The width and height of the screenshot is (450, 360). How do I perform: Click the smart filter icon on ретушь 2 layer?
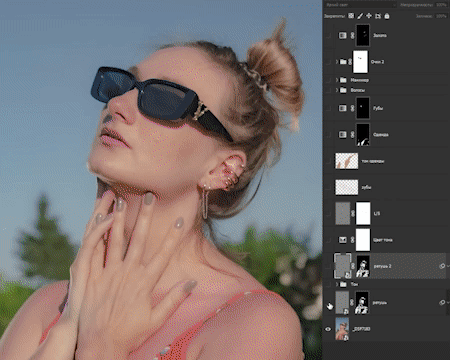(442, 266)
